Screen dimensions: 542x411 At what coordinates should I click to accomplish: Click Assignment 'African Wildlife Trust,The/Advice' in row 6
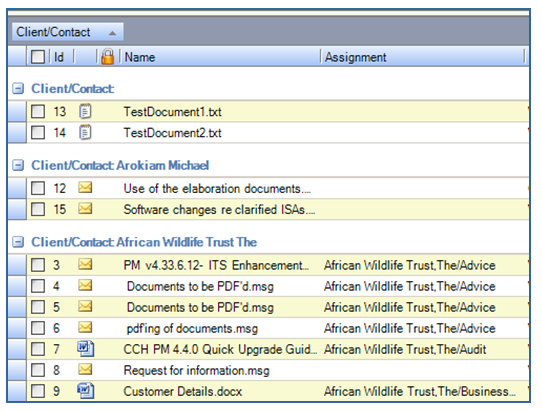coord(410,329)
